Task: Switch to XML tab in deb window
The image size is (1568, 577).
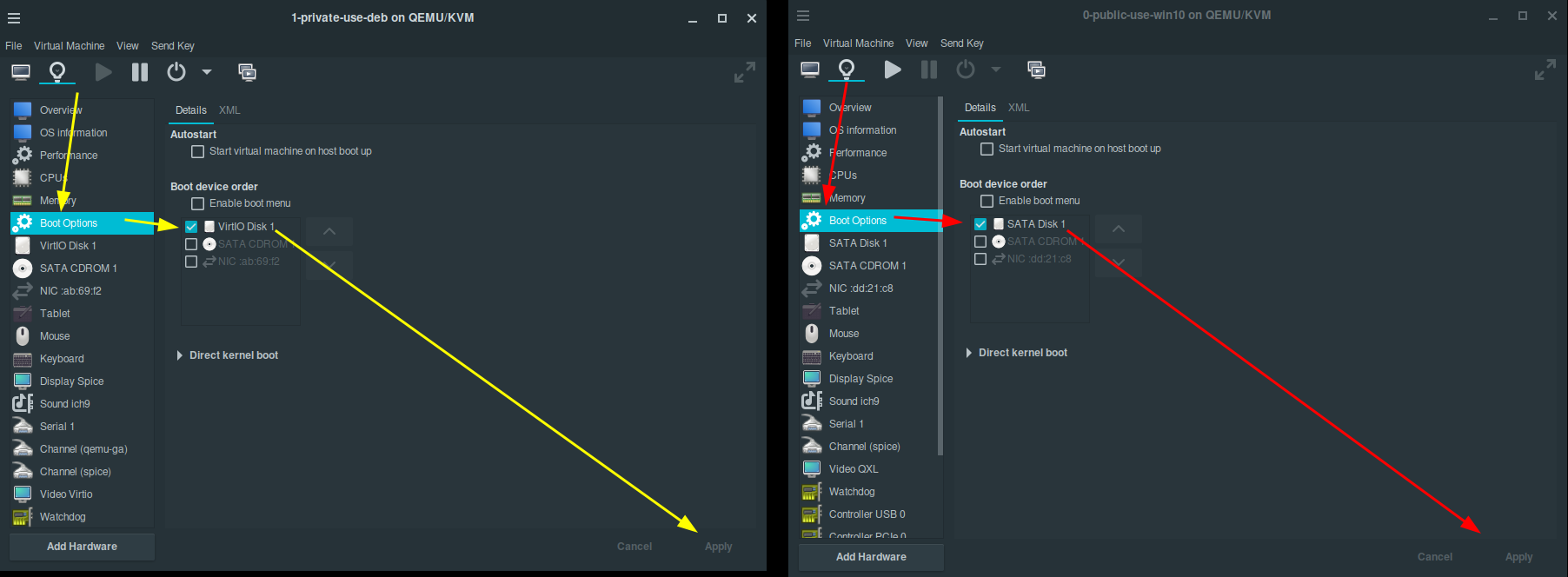Action: click(x=229, y=110)
